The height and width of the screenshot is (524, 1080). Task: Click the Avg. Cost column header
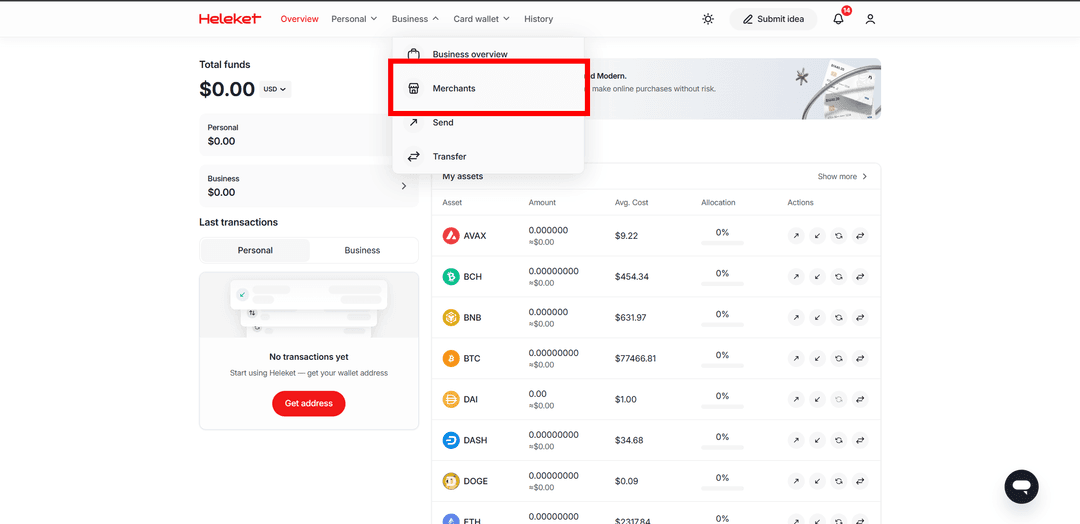point(632,202)
